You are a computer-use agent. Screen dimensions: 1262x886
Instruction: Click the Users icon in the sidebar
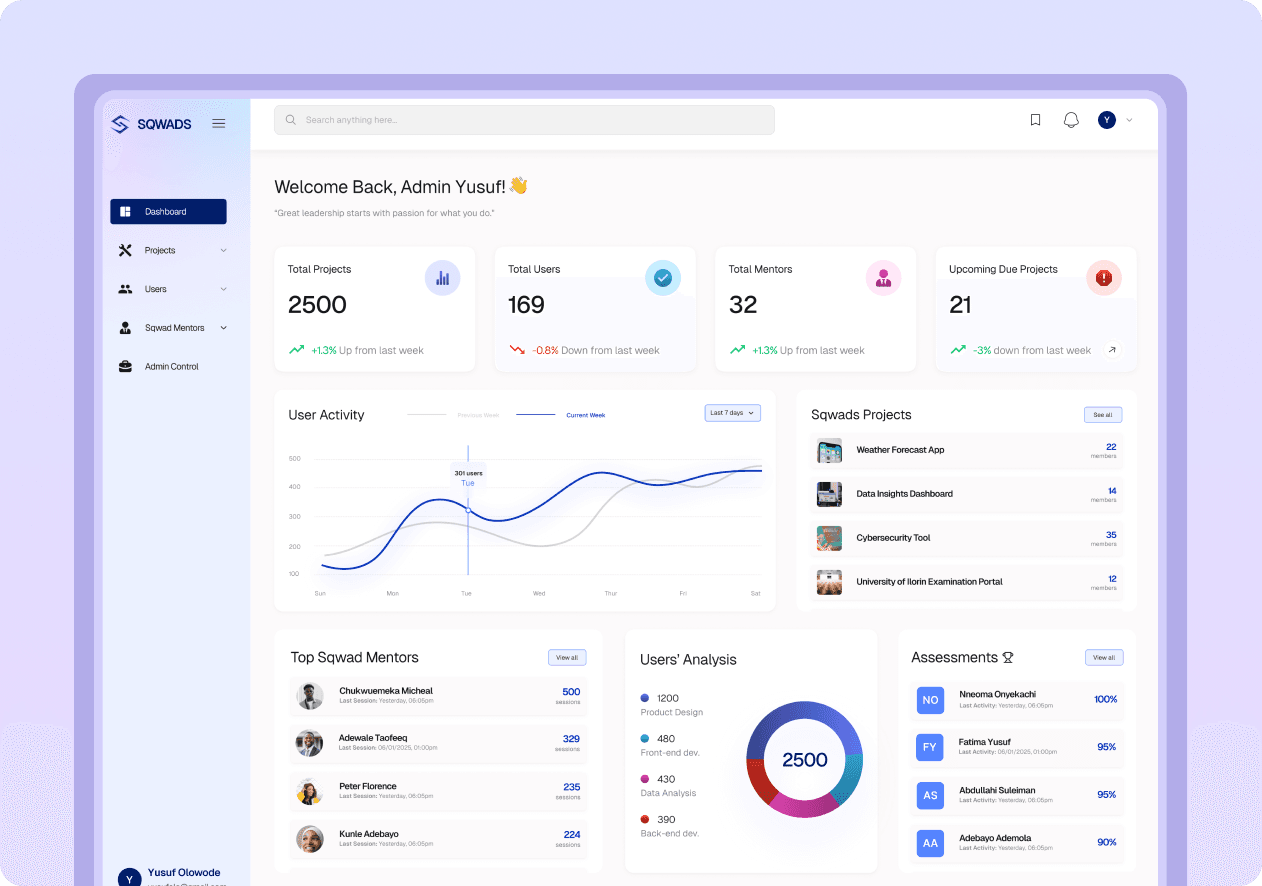tap(124, 288)
